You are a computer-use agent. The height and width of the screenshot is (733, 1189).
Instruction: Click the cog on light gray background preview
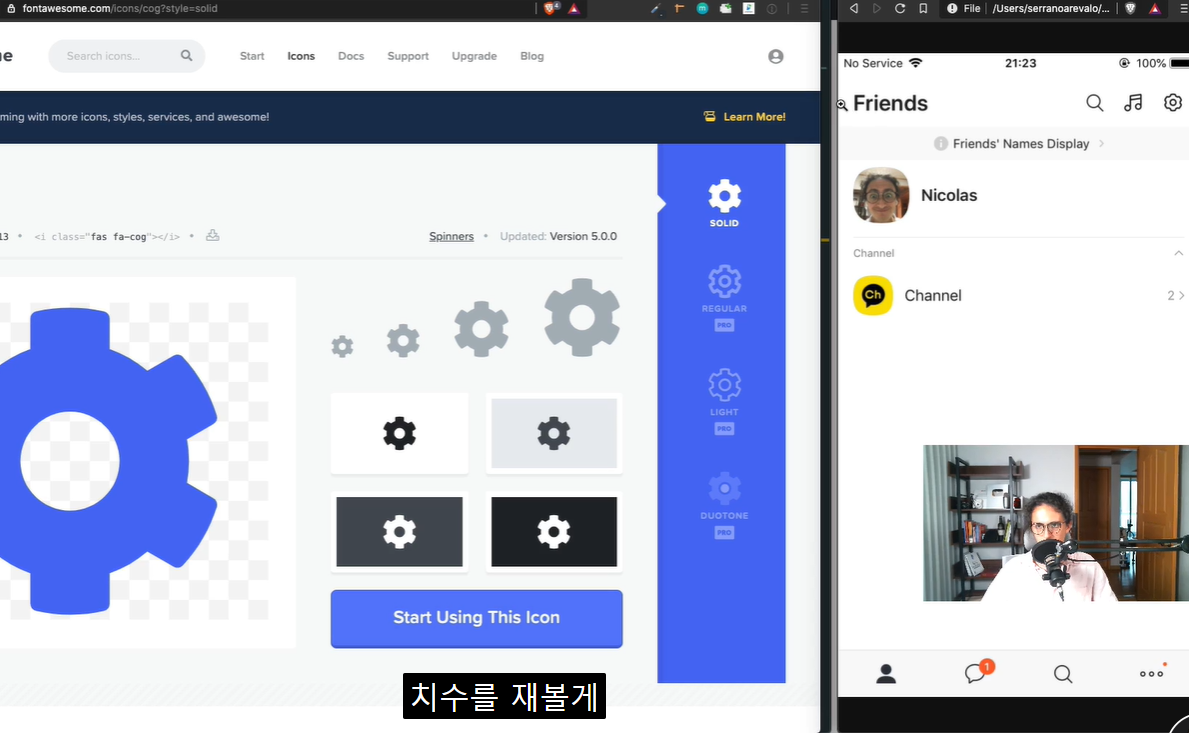click(554, 434)
